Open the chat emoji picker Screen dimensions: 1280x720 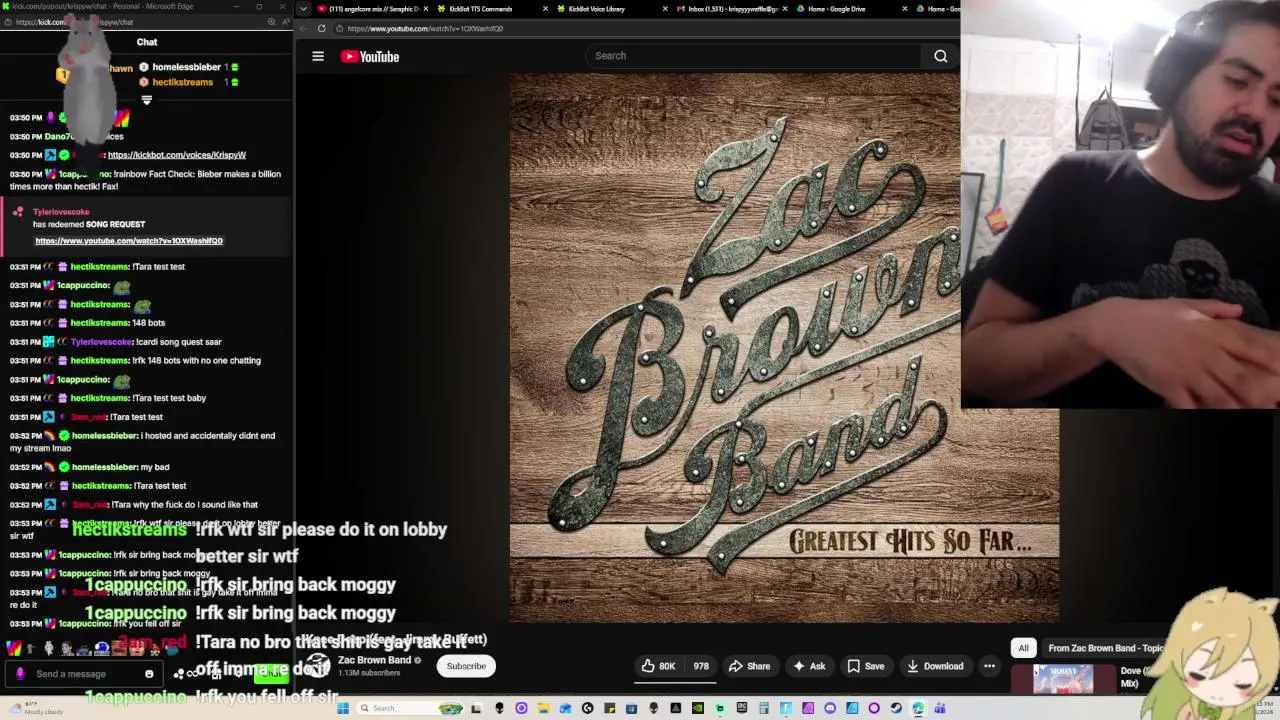click(149, 674)
